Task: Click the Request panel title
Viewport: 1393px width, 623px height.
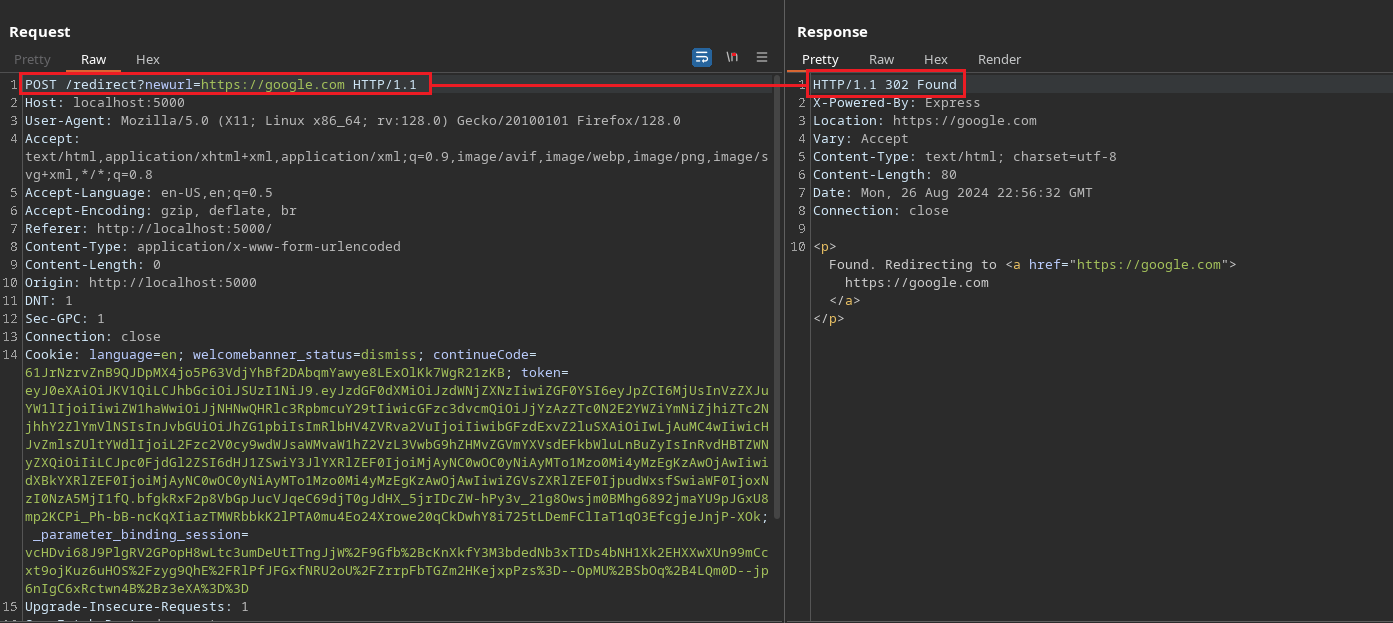Action: coord(40,32)
